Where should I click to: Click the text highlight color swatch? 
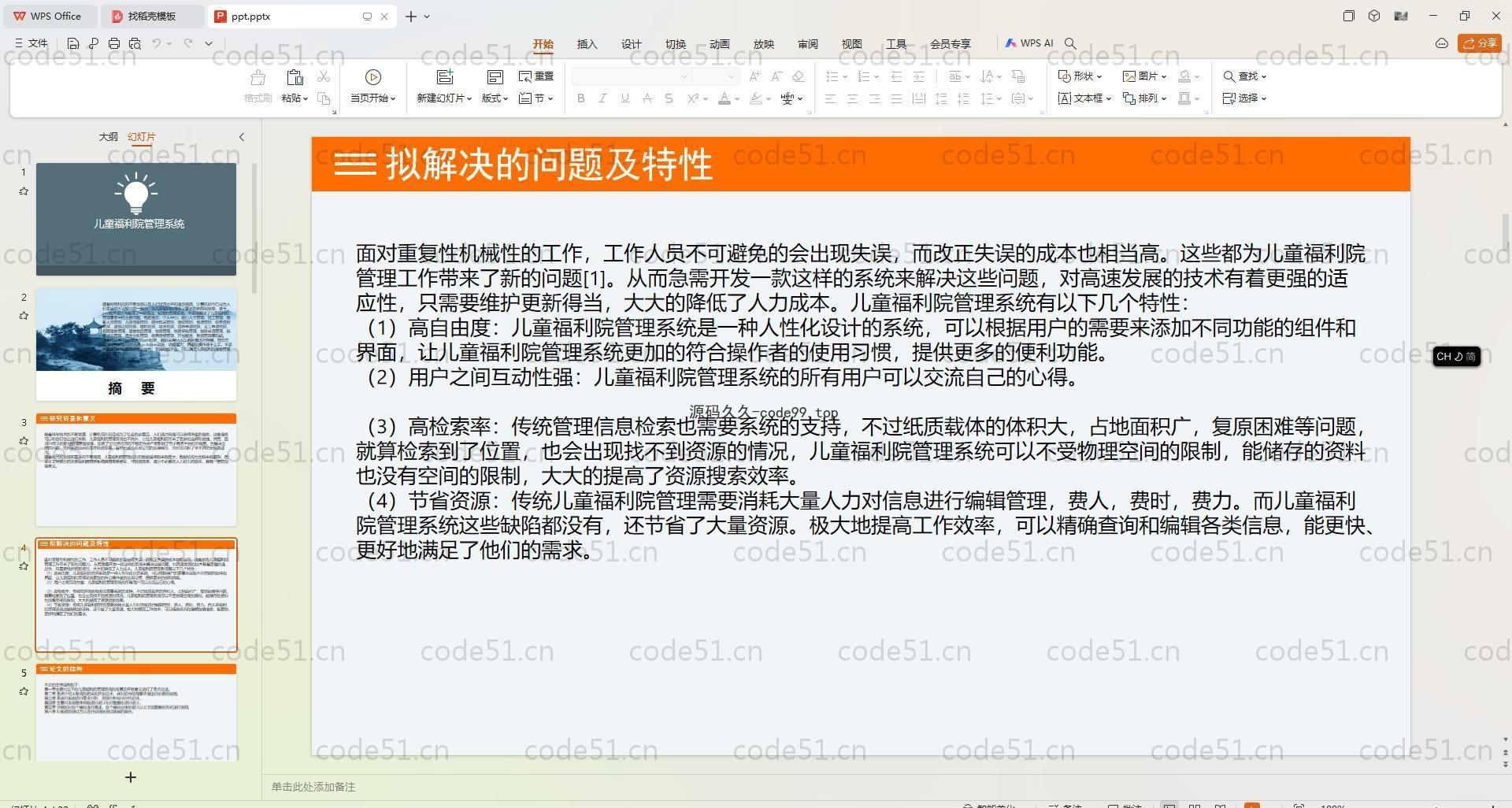(x=756, y=98)
